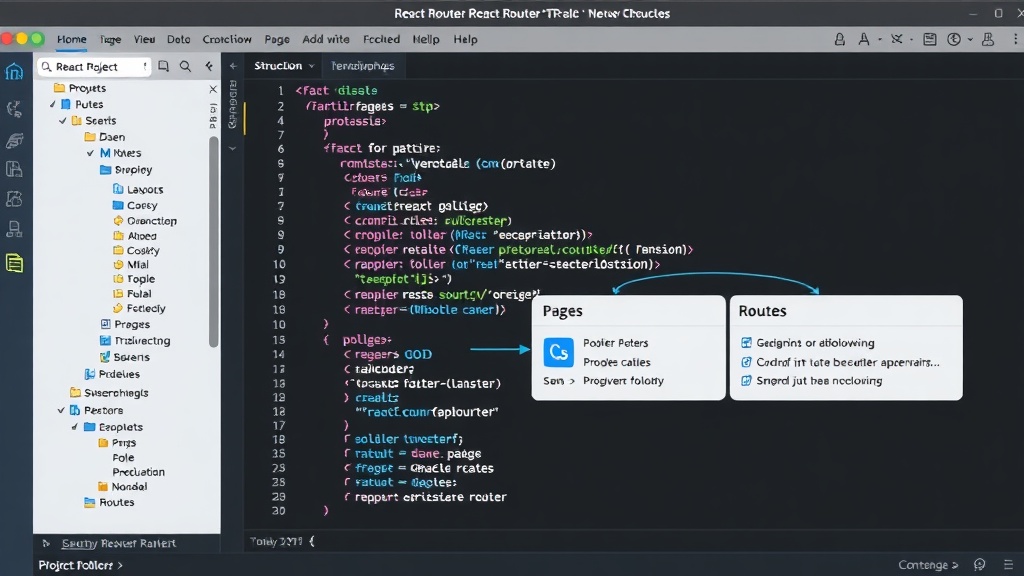This screenshot has height=576, width=1024.
Task: Collapse the Eaoplets folder node
Action: [x=74, y=427]
